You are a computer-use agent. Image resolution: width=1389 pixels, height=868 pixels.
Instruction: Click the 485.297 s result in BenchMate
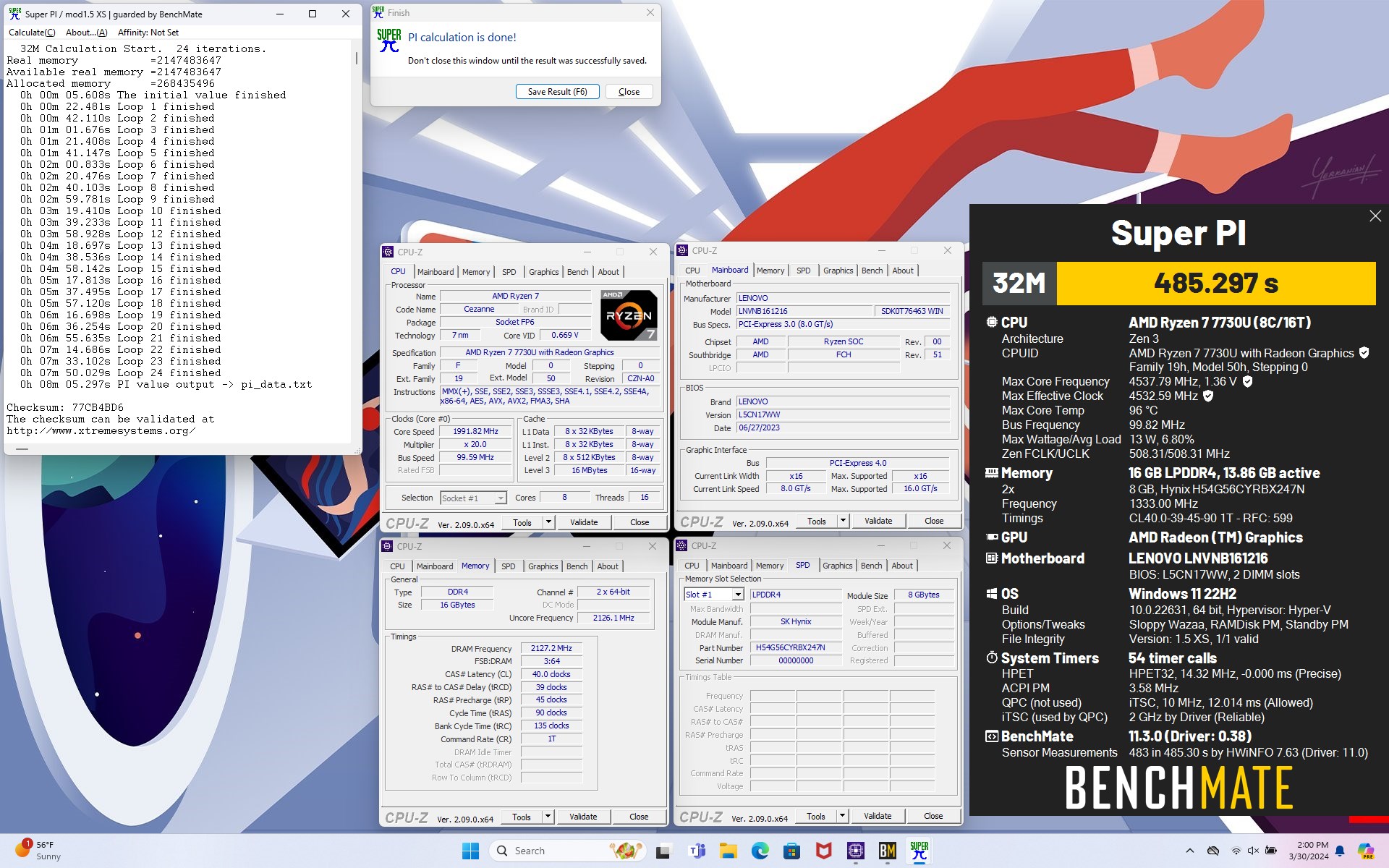(x=1216, y=284)
